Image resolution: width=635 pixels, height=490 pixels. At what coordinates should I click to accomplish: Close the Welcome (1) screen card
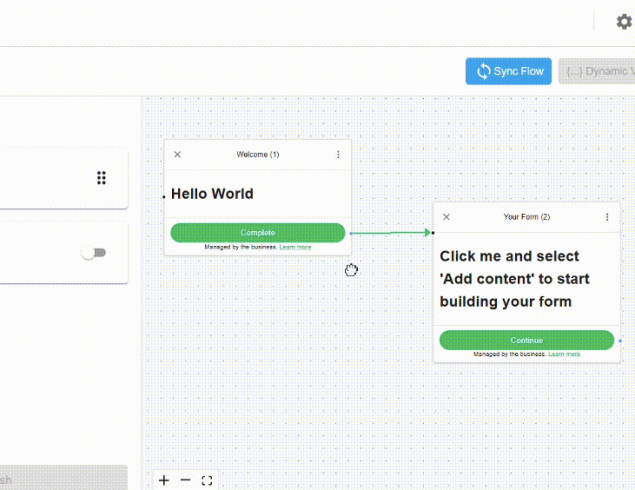[x=178, y=154]
